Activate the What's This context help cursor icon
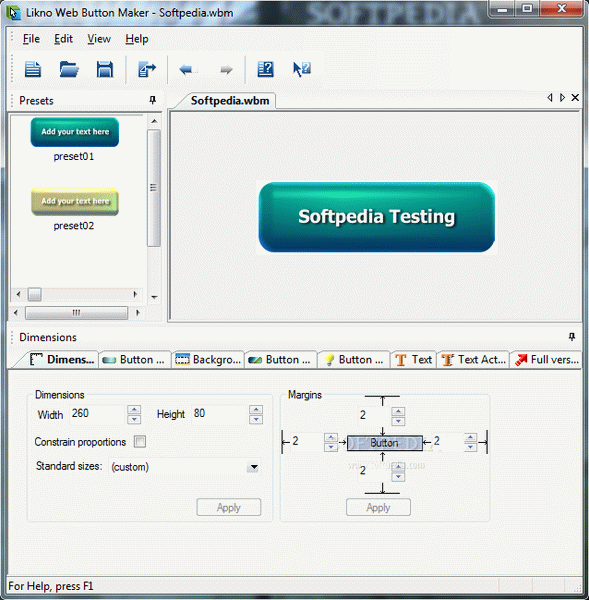 pos(302,69)
